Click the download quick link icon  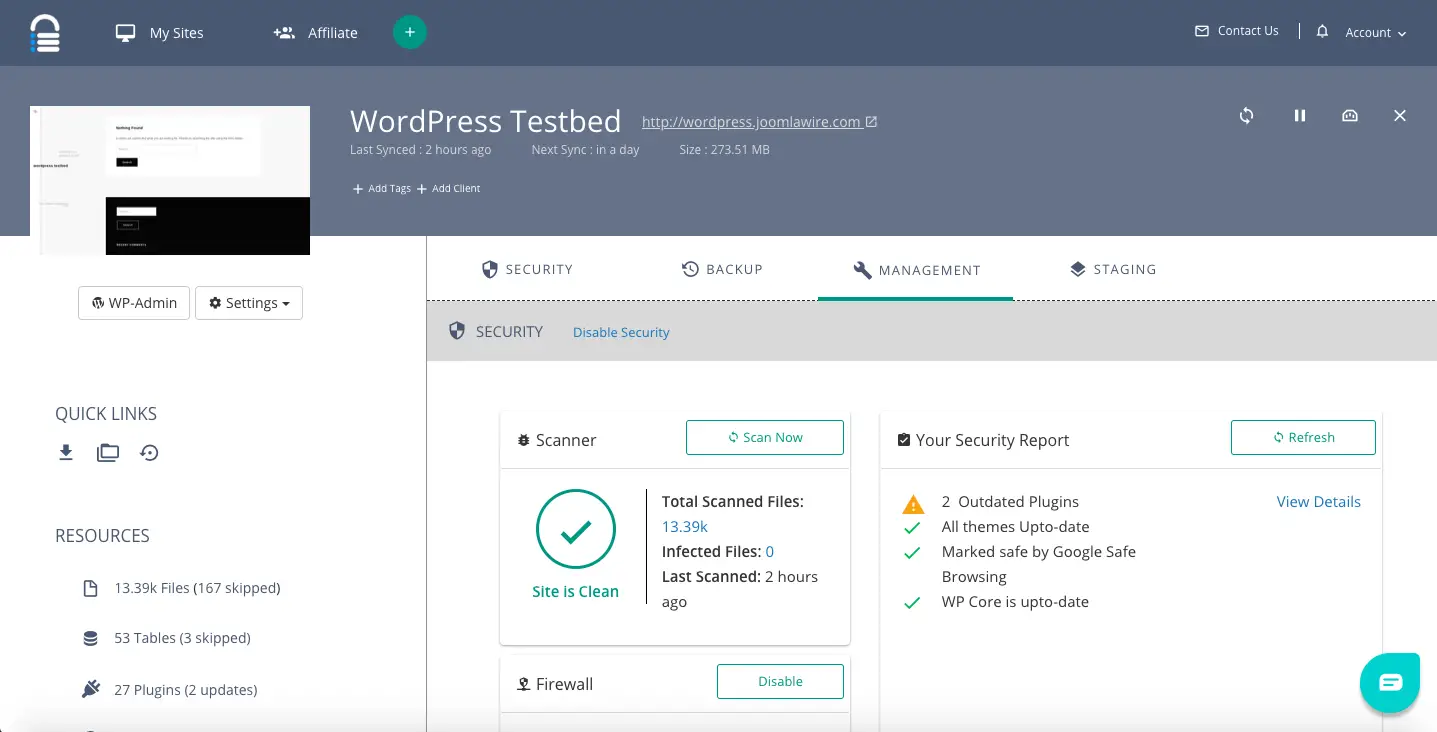[x=66, y=453]
